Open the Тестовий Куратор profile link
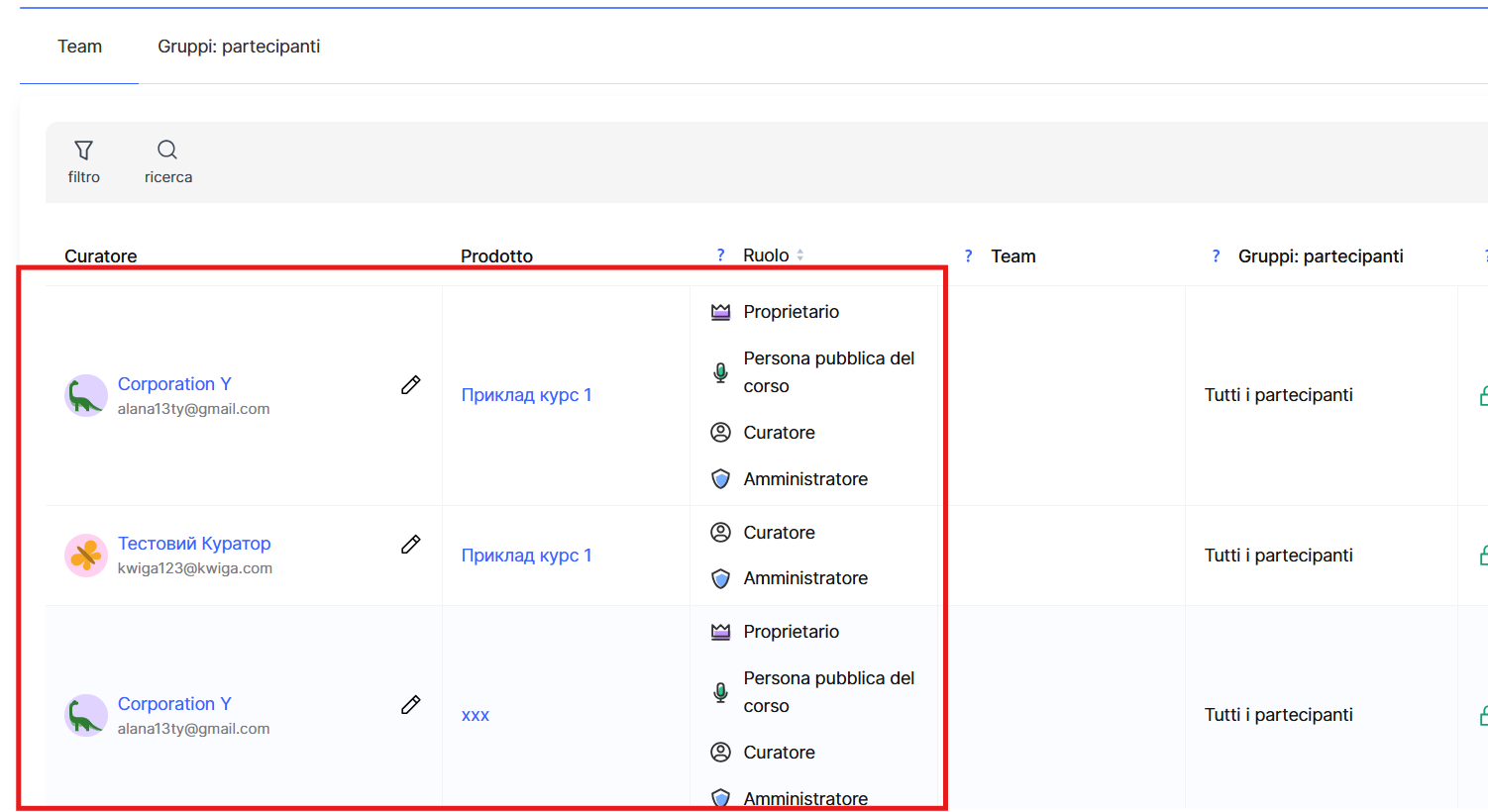The width and height of the screenshot is (1488, 812). tap(194, 544)
